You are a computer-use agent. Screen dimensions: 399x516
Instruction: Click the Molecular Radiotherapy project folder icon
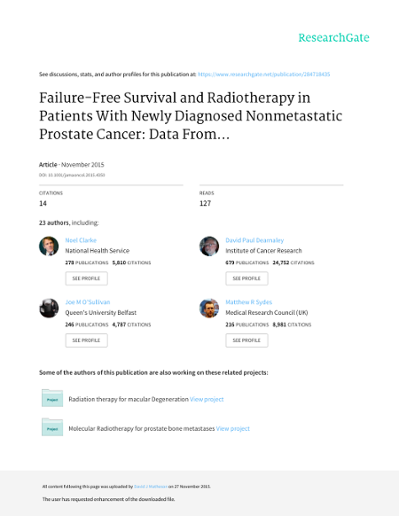[x=52, y=427]
